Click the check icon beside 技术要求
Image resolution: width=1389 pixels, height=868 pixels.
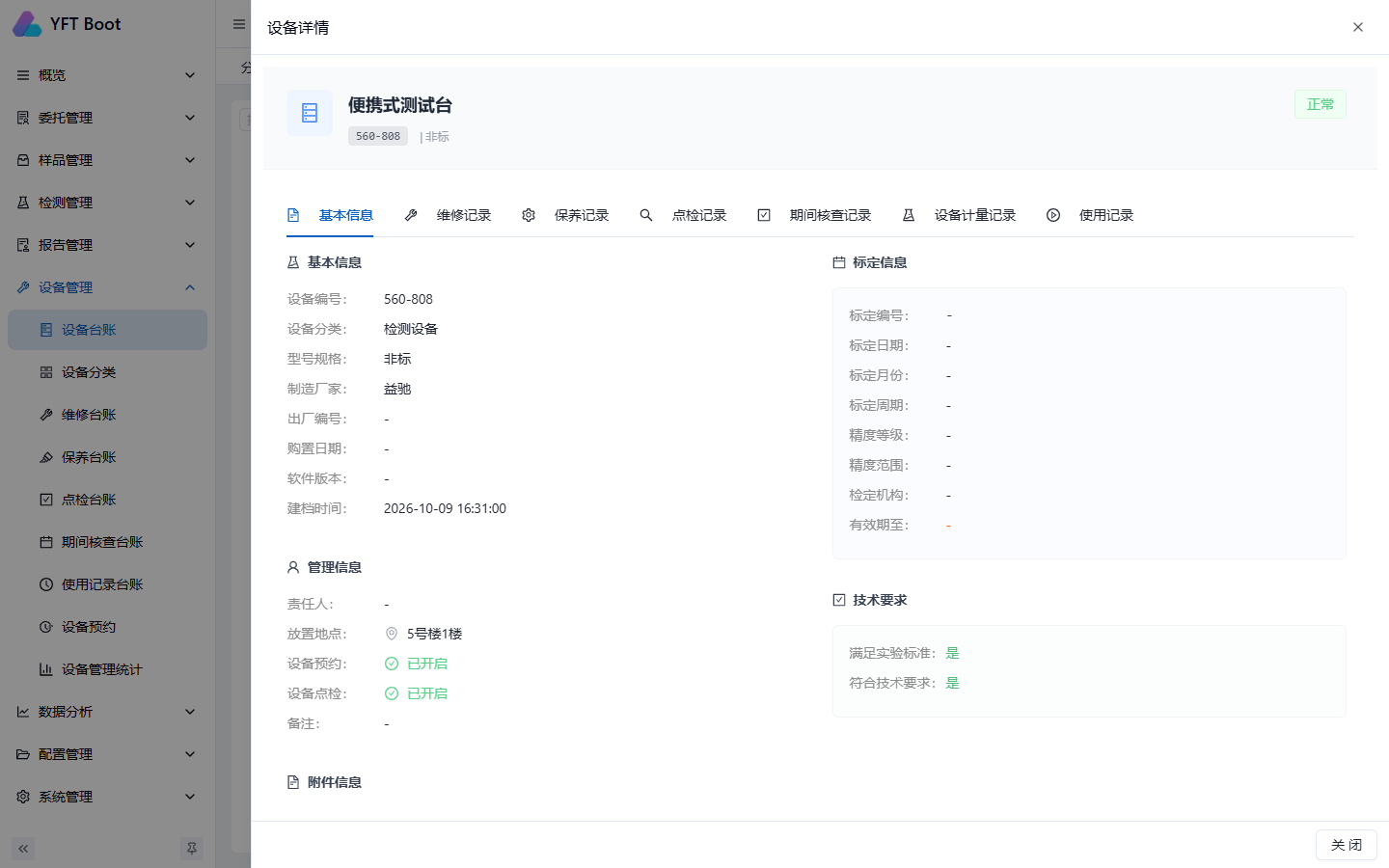click(839, 600)
